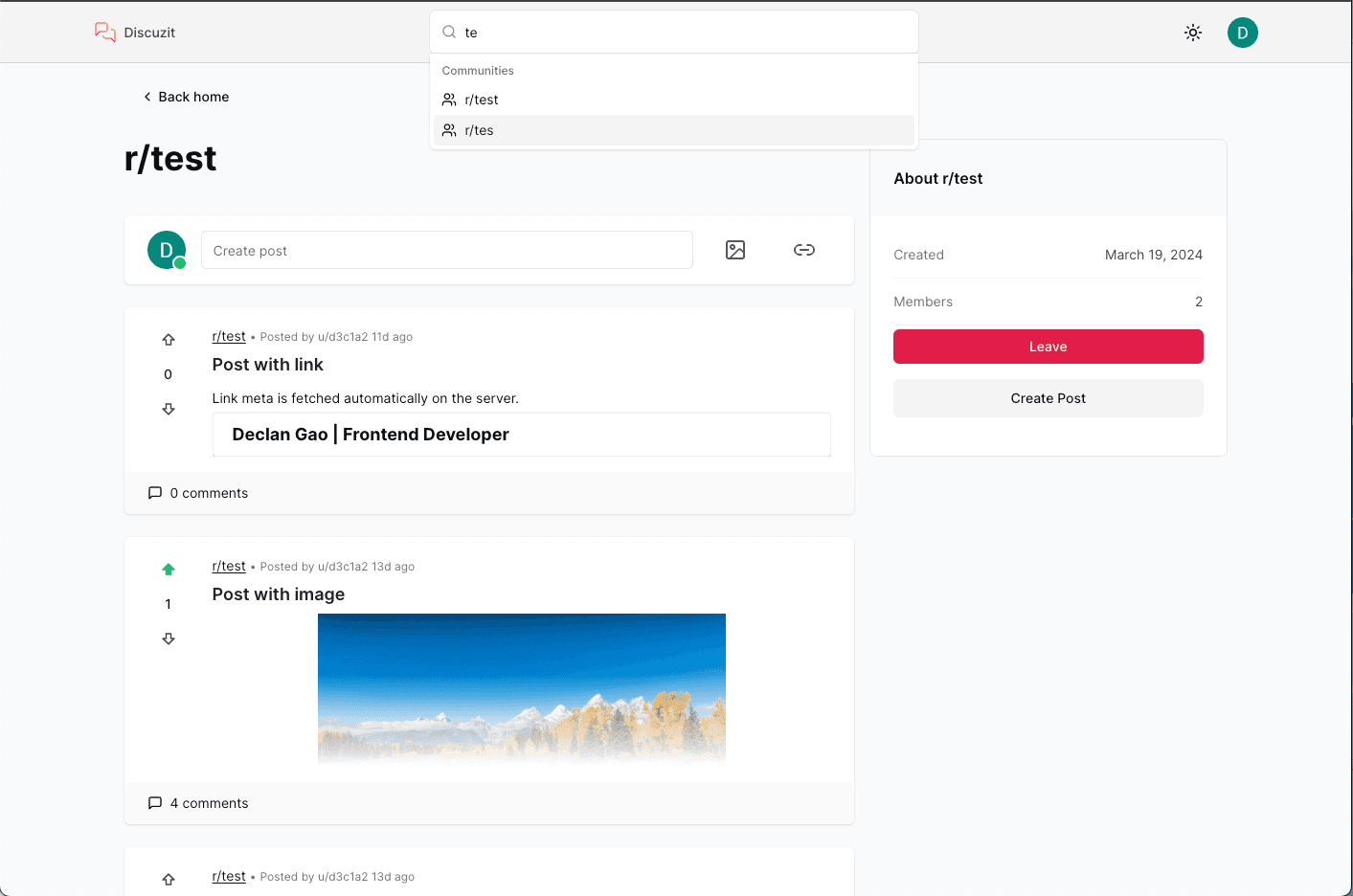Click the Discuzit logo icon
This screenshot has width=1353, height=896.
tap(105, 32)
